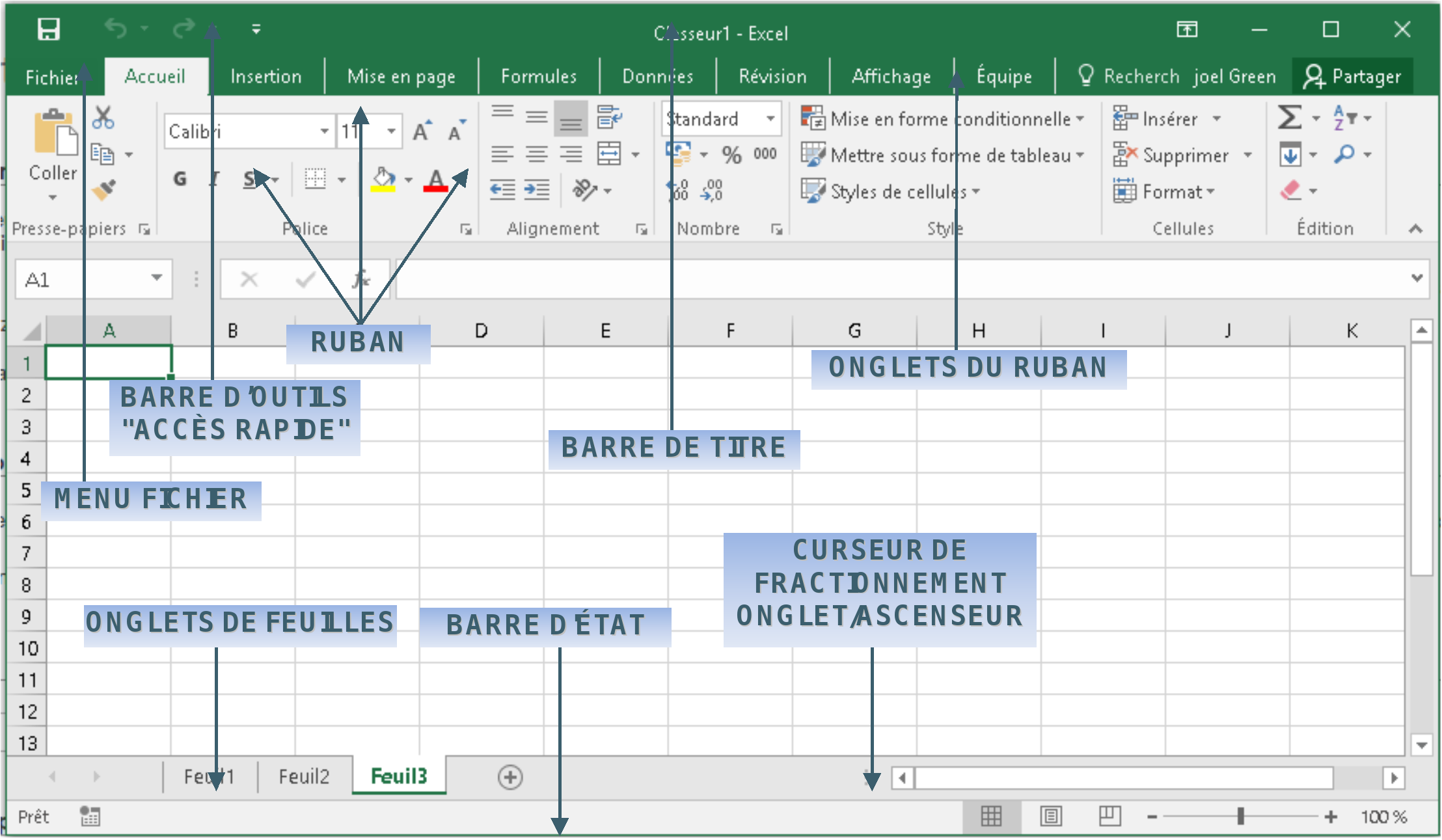The height and width of the screenshot is (840, 1442).
Task: Toggle left text alignment
Action: point(502,154)
